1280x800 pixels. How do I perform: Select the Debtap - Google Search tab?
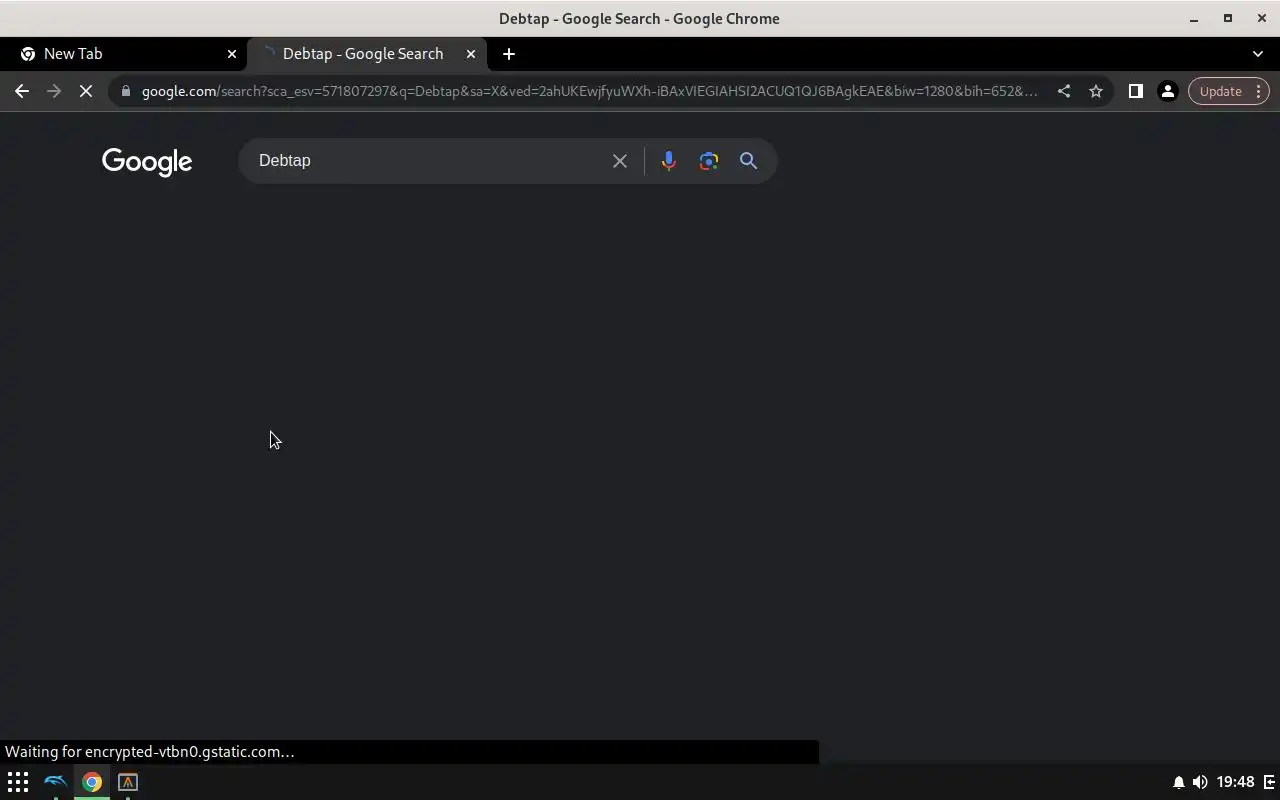(367, 54)
